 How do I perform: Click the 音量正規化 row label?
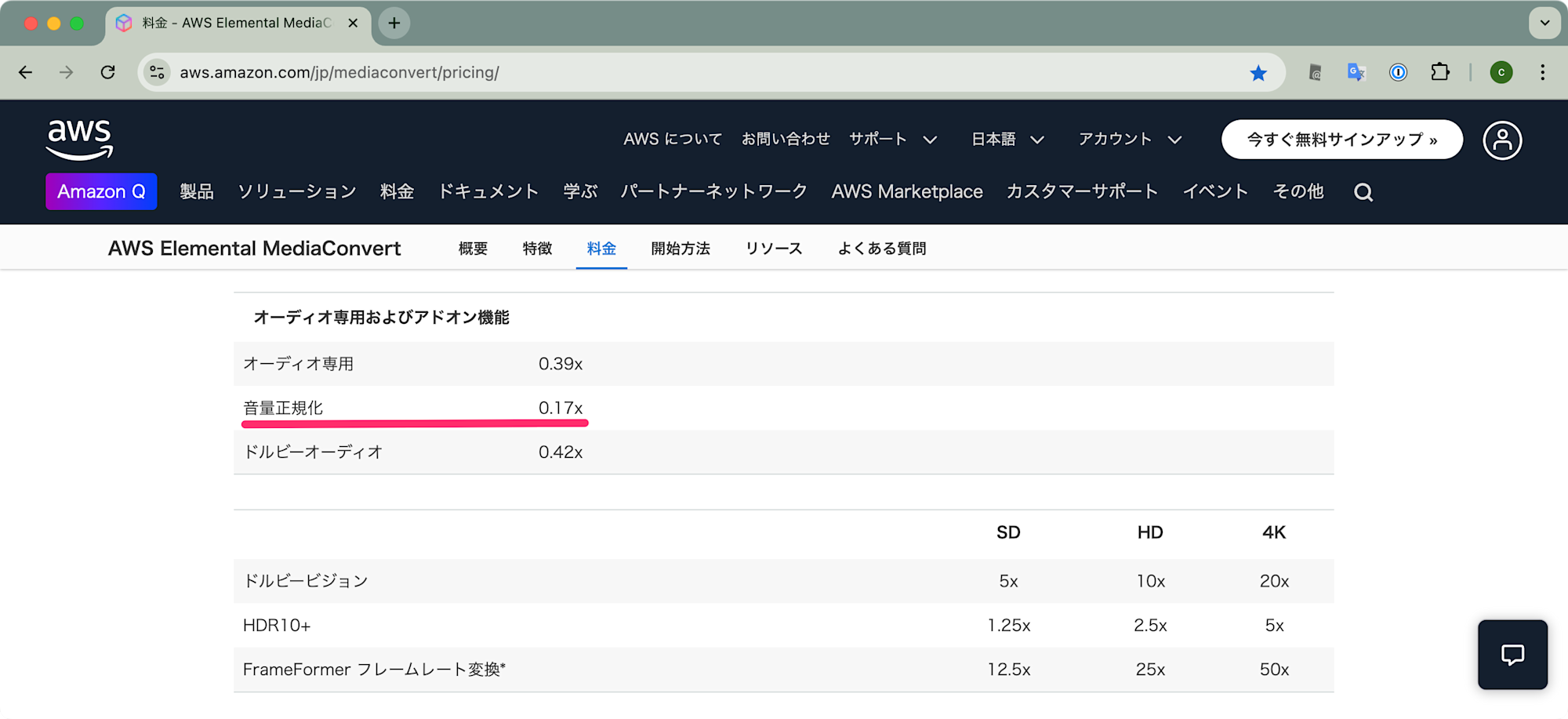coord(283,408)
